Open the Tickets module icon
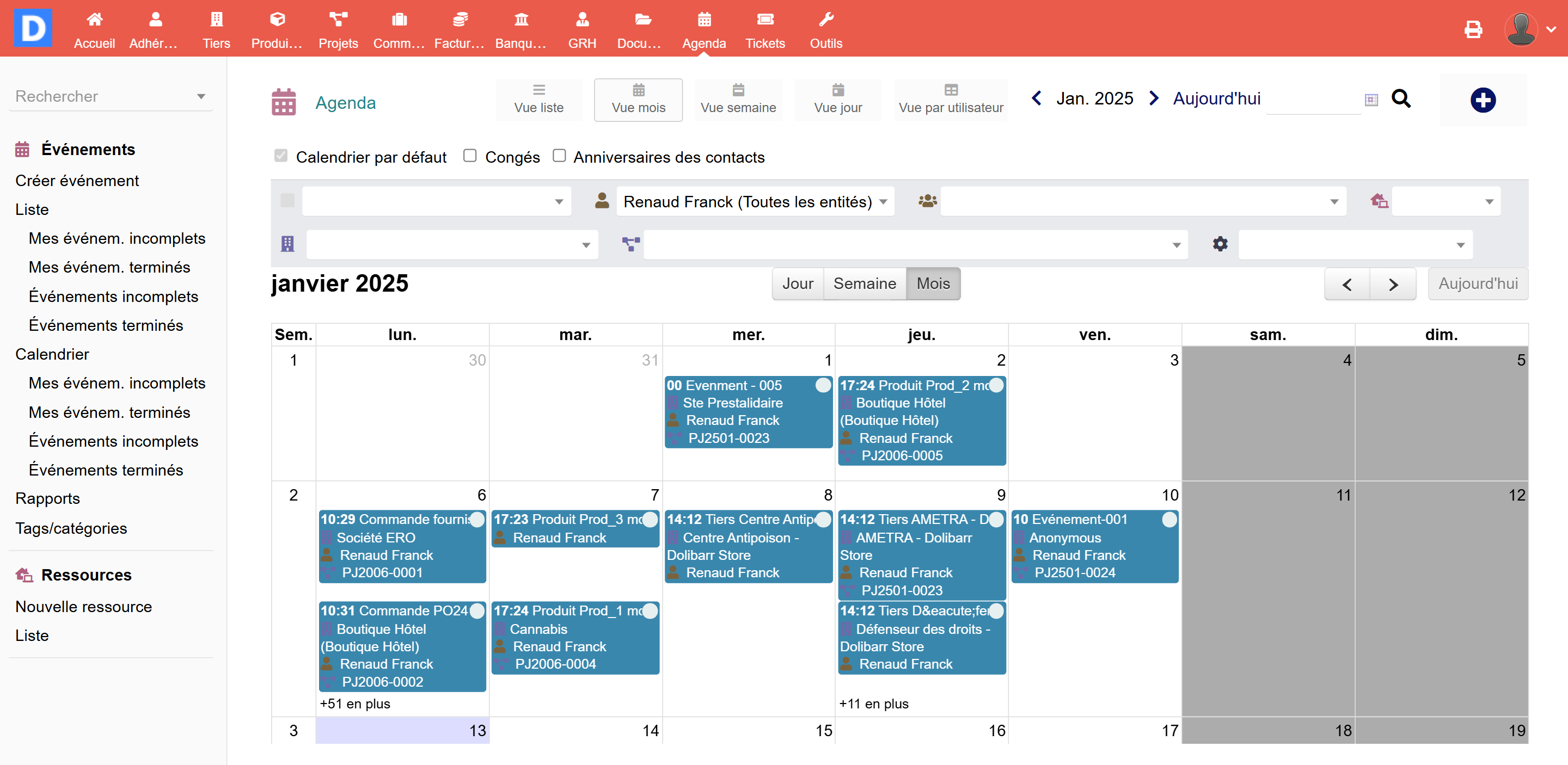 tap(764, 20)
